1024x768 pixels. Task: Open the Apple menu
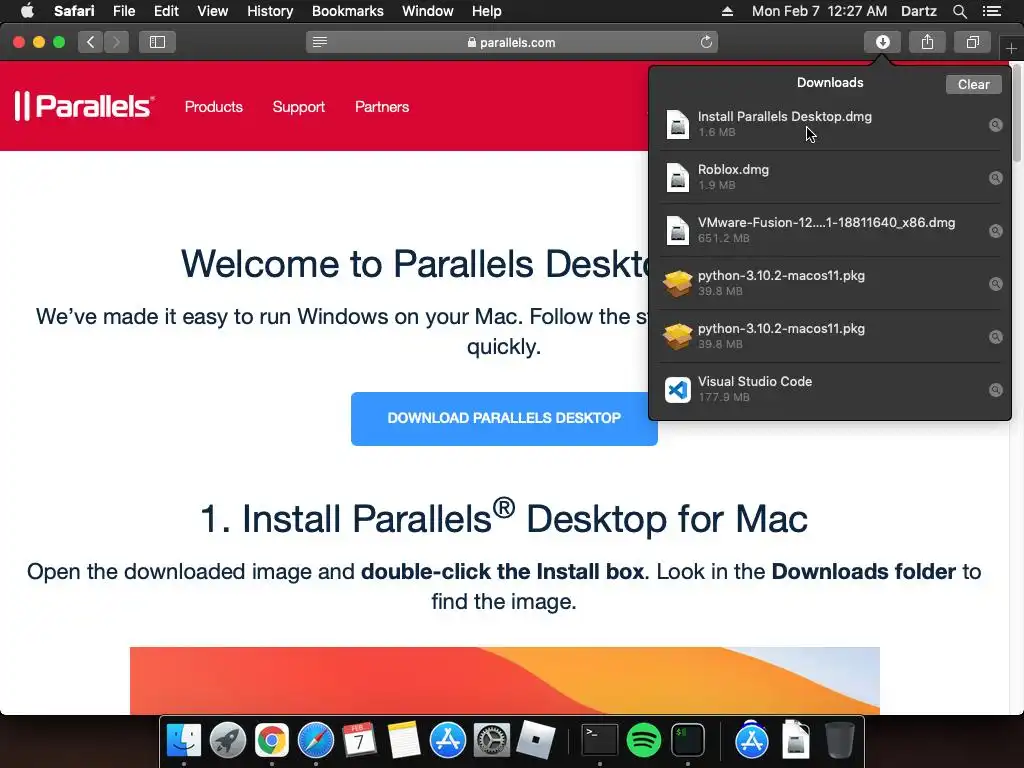tap(27, 11)
